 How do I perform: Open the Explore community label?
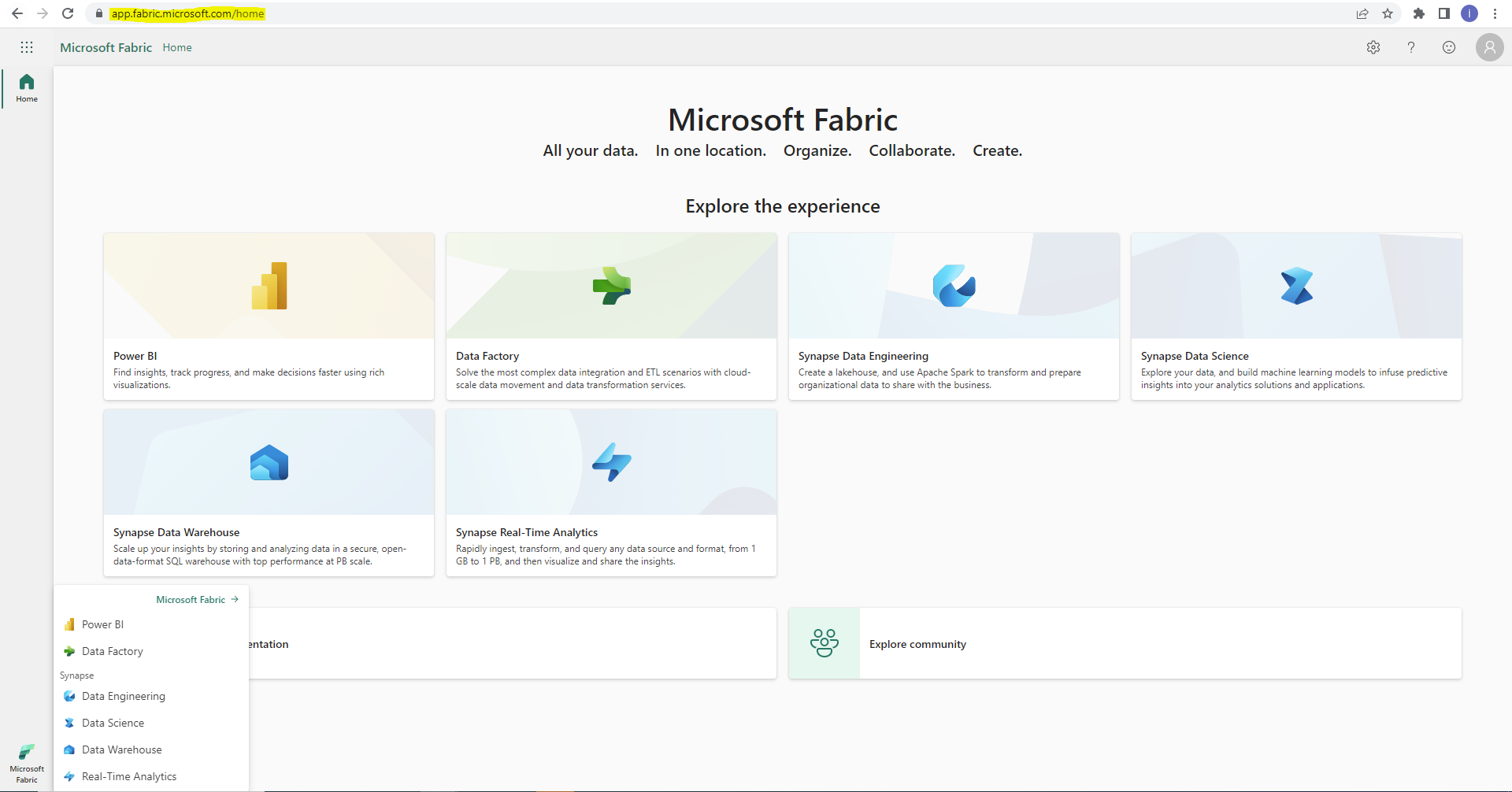(917, 644)
